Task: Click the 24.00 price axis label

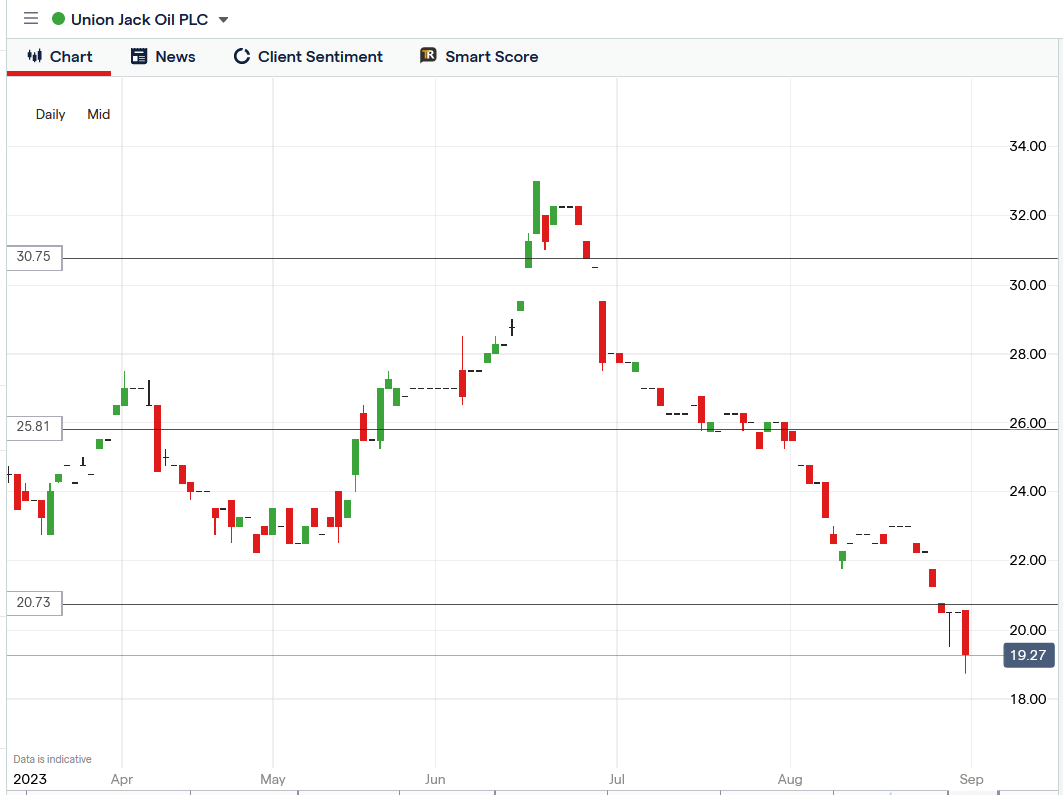Action: [x=1028, y=491]
